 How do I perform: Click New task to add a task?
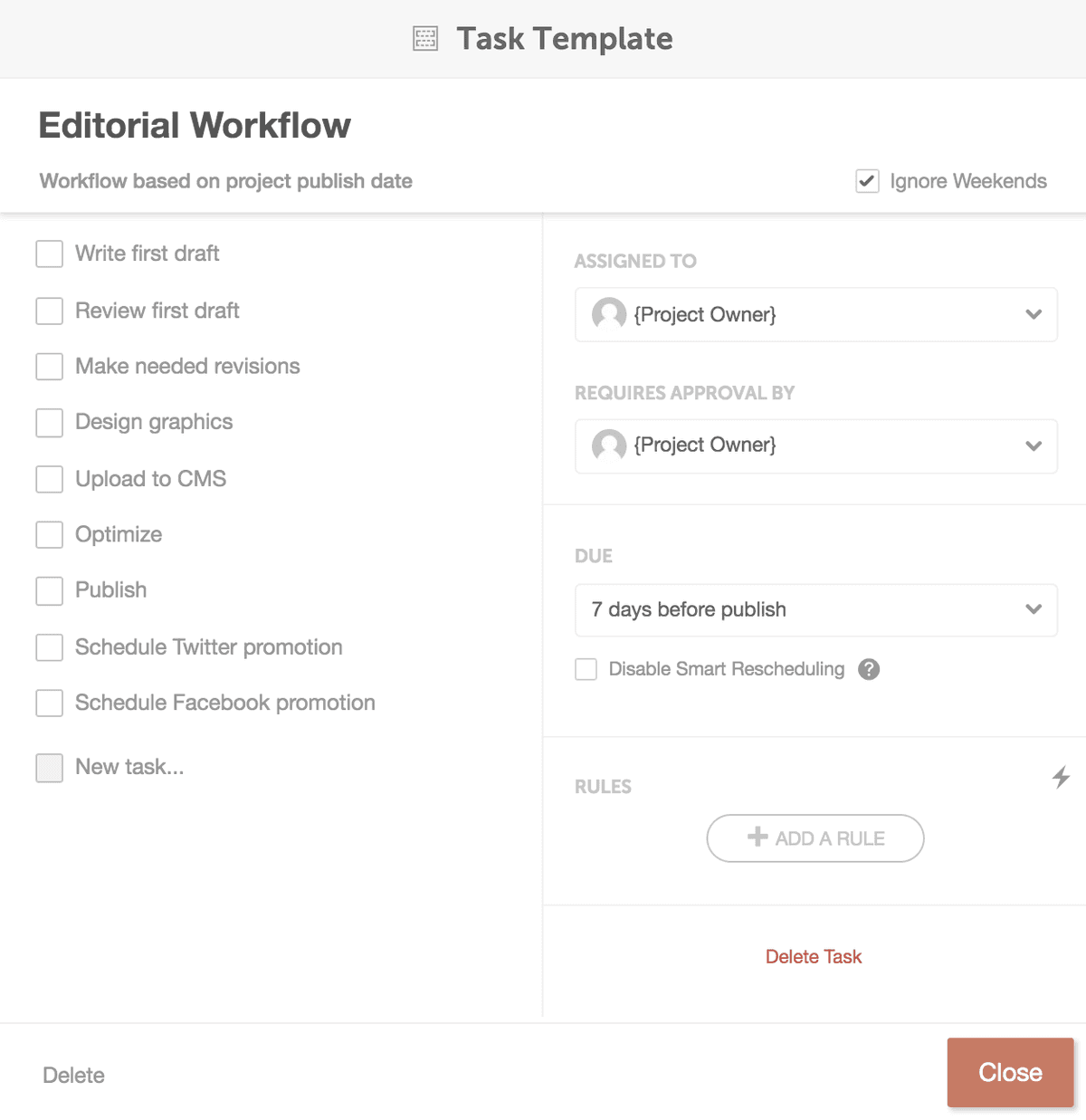129,767
